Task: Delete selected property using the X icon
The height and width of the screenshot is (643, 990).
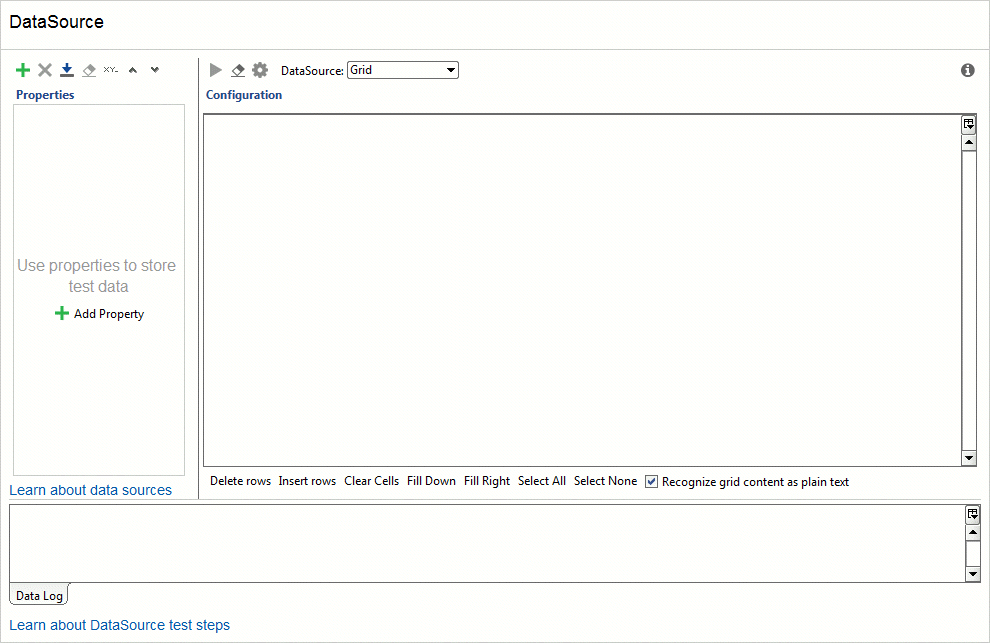Action: [44, 69]
